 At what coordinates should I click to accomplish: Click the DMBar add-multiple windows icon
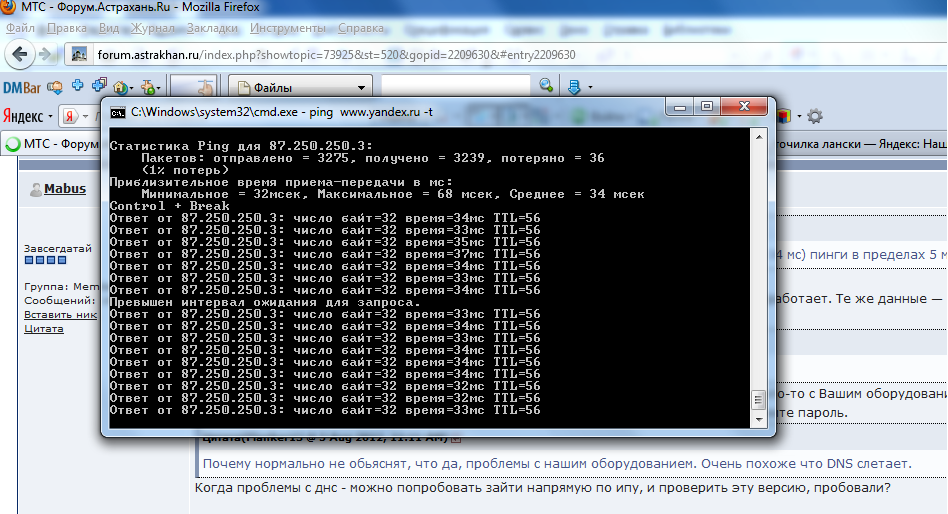99,85
